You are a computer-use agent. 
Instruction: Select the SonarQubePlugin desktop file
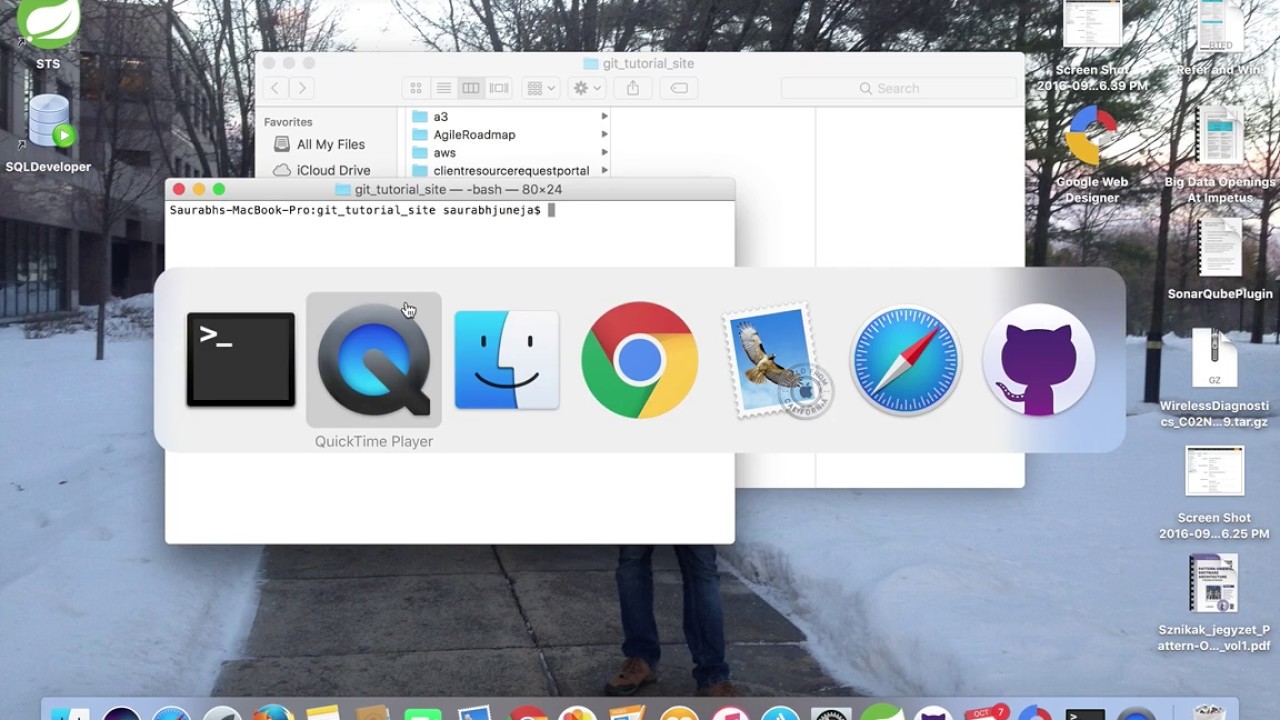pos(1220,260)
